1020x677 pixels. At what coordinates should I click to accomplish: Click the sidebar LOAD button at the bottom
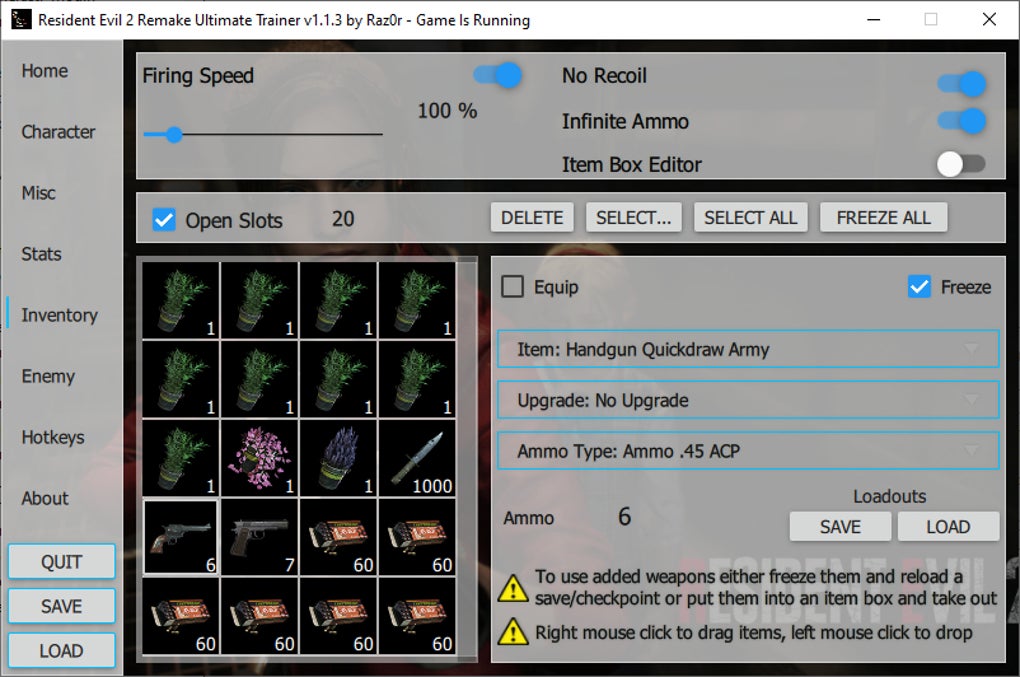point(61,650)
